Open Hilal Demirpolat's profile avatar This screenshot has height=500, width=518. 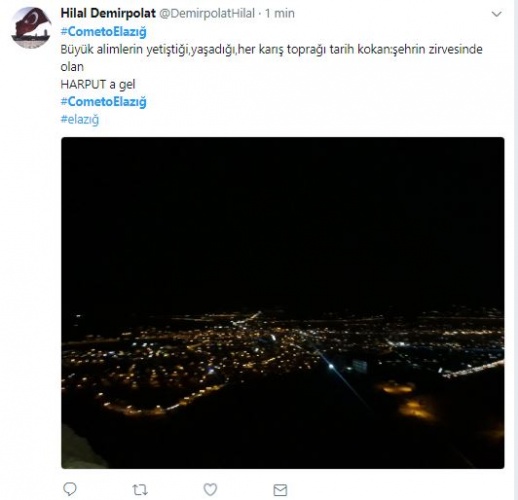coord(31,28)
